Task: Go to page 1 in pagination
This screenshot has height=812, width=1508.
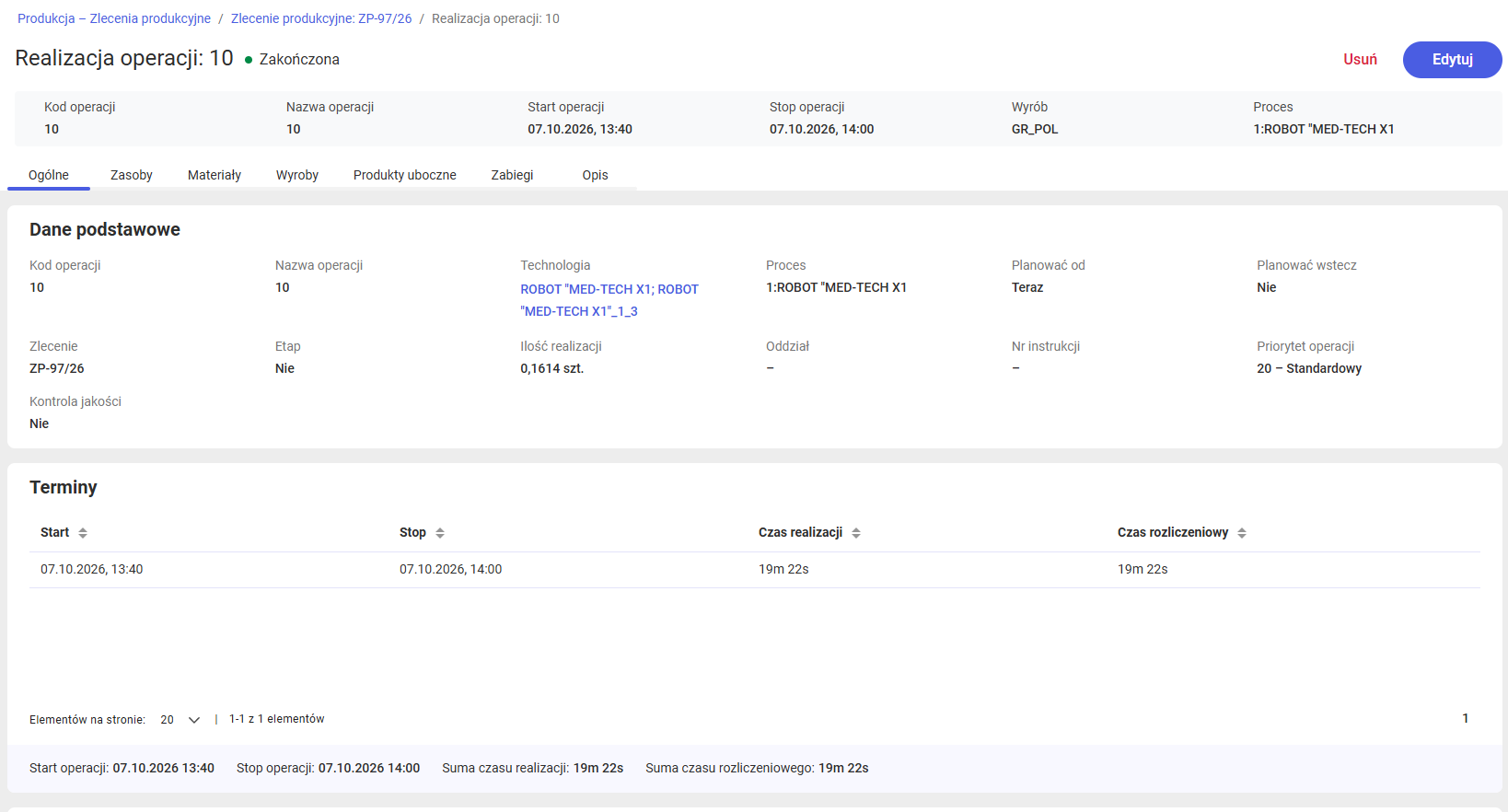Action: point(1466,718)
